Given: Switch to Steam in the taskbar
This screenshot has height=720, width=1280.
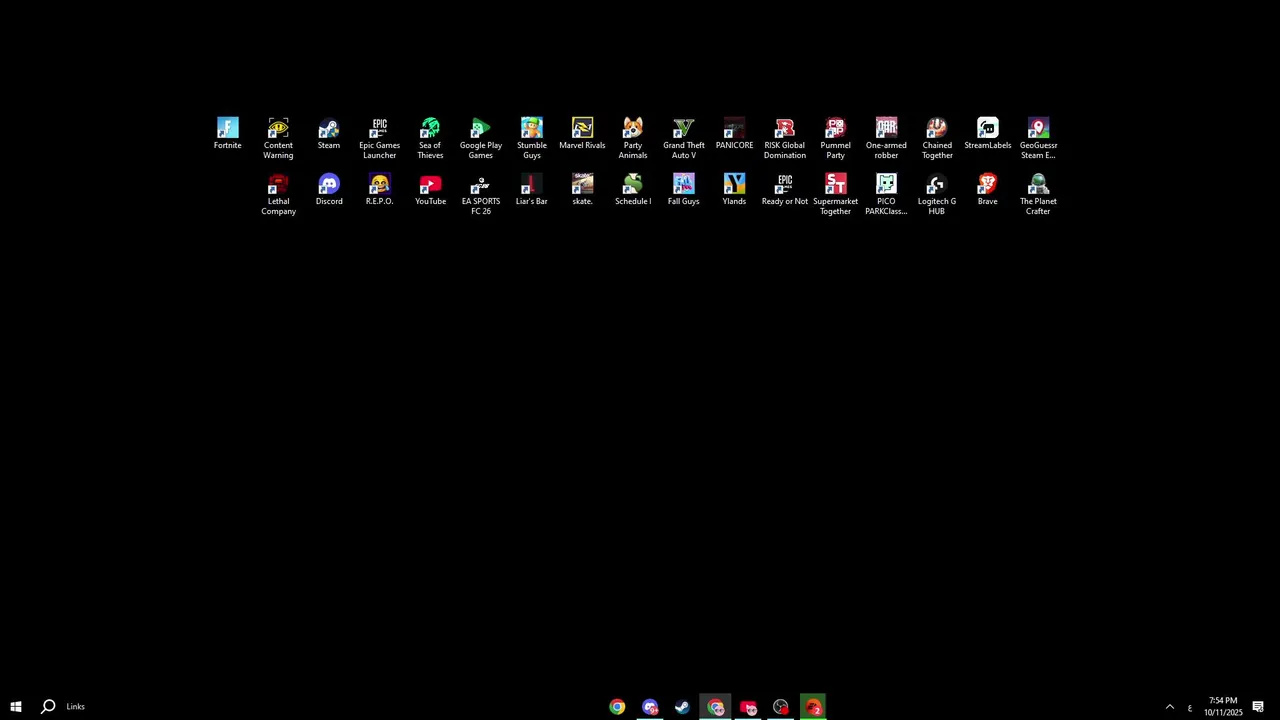Looking at the screenshot, I should 682,707.
